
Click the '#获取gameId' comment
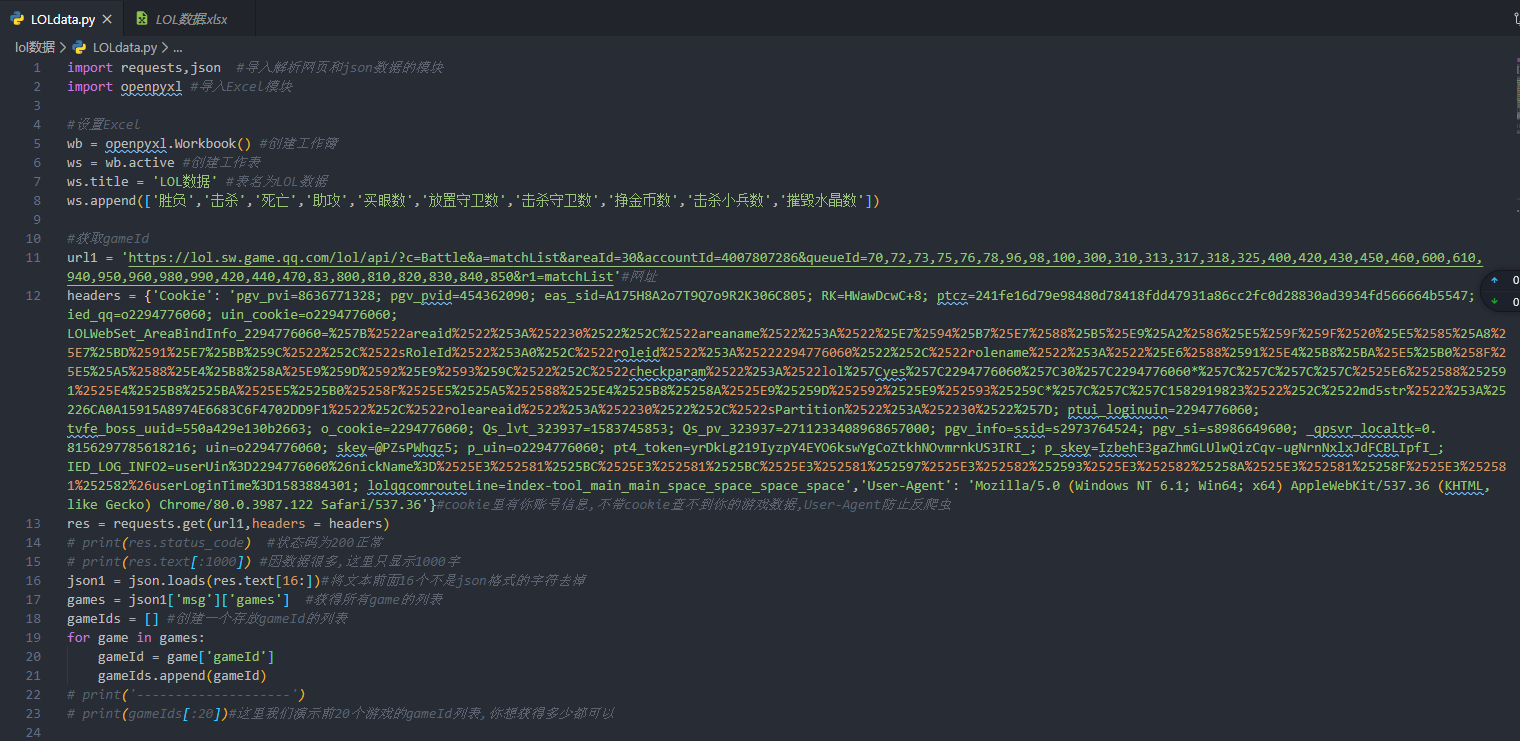[108, 239]
